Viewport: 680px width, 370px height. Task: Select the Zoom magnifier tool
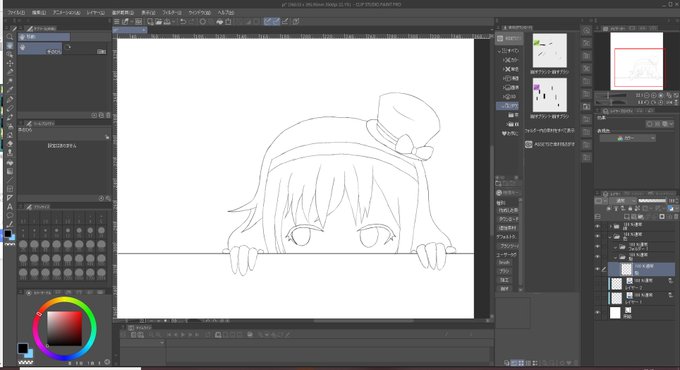pos(10,37)
